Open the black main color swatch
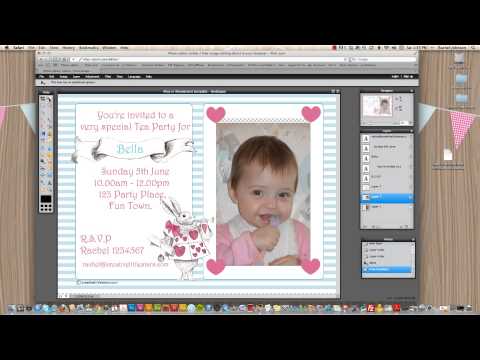 46,199
